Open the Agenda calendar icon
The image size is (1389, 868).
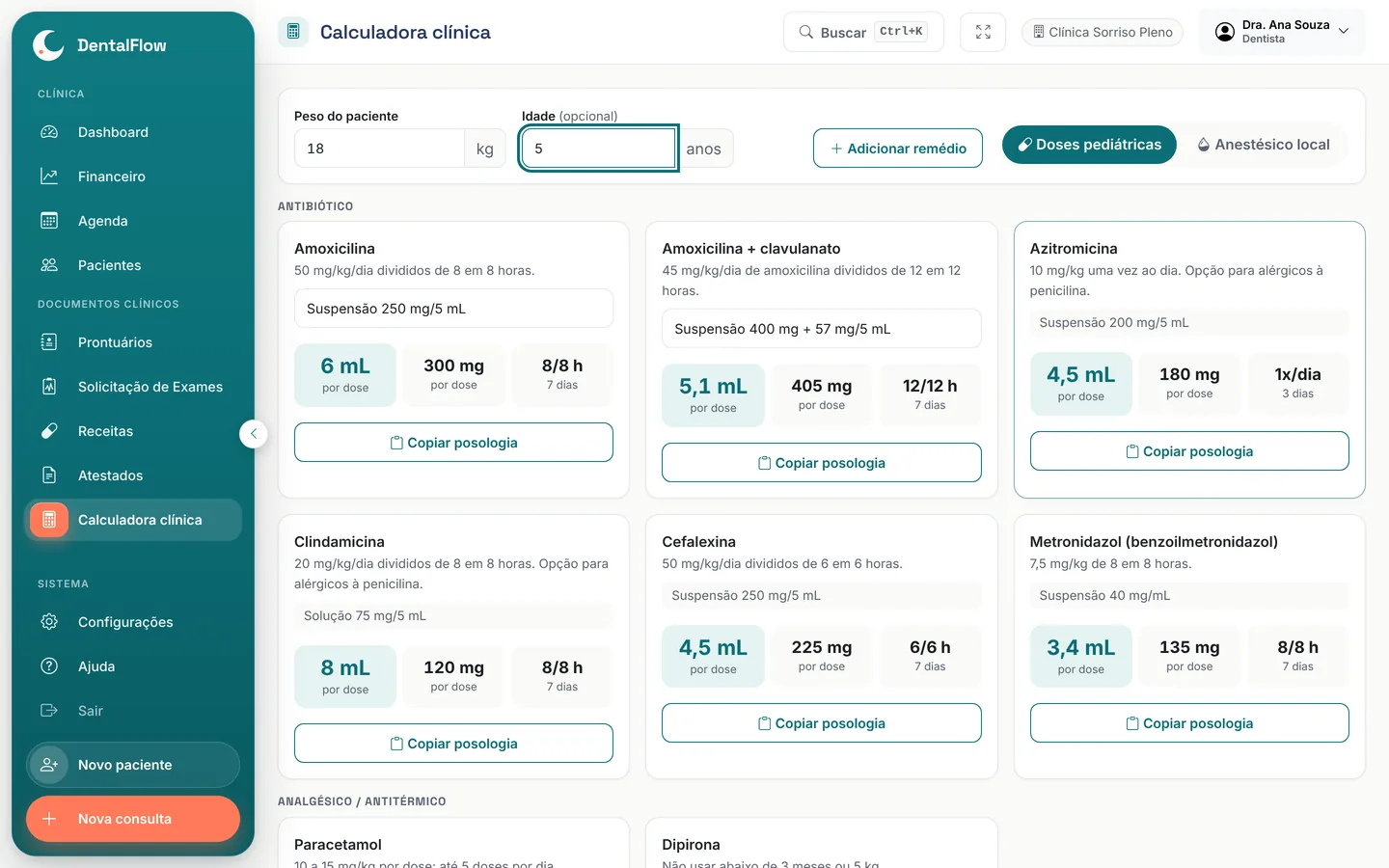coord(49,221)
